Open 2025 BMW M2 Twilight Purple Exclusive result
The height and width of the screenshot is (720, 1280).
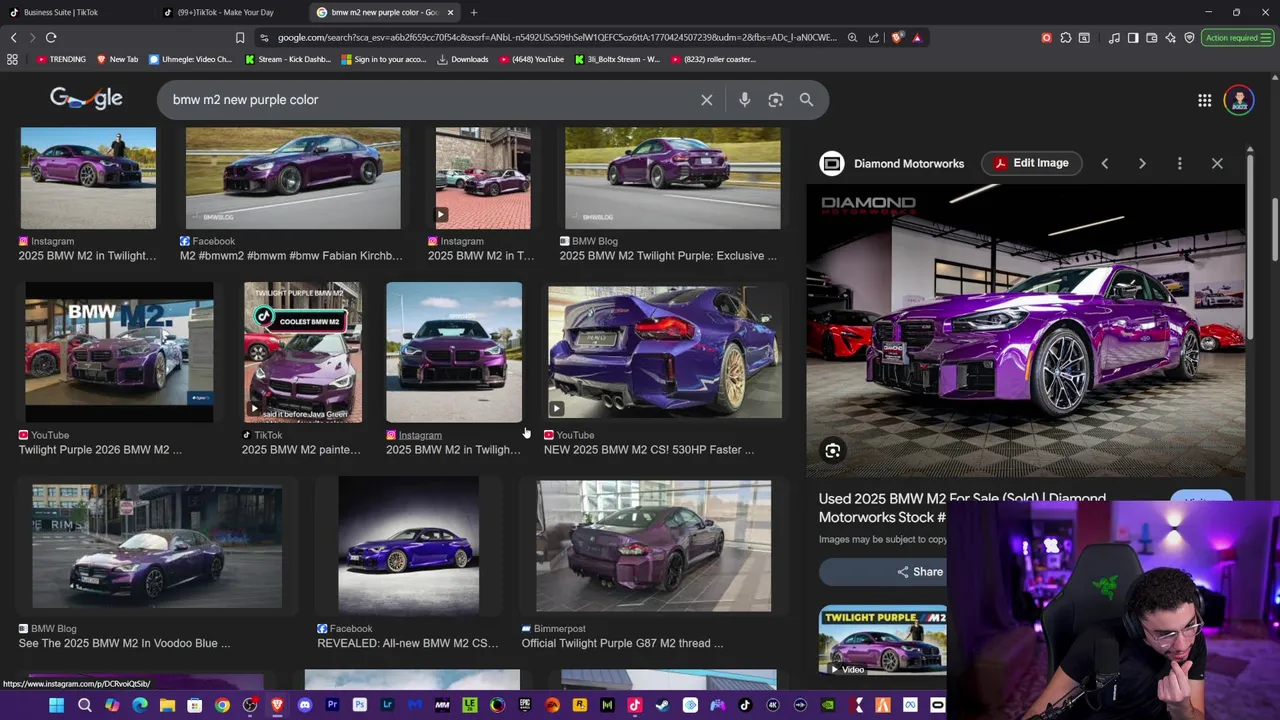(x=672, y=178)
